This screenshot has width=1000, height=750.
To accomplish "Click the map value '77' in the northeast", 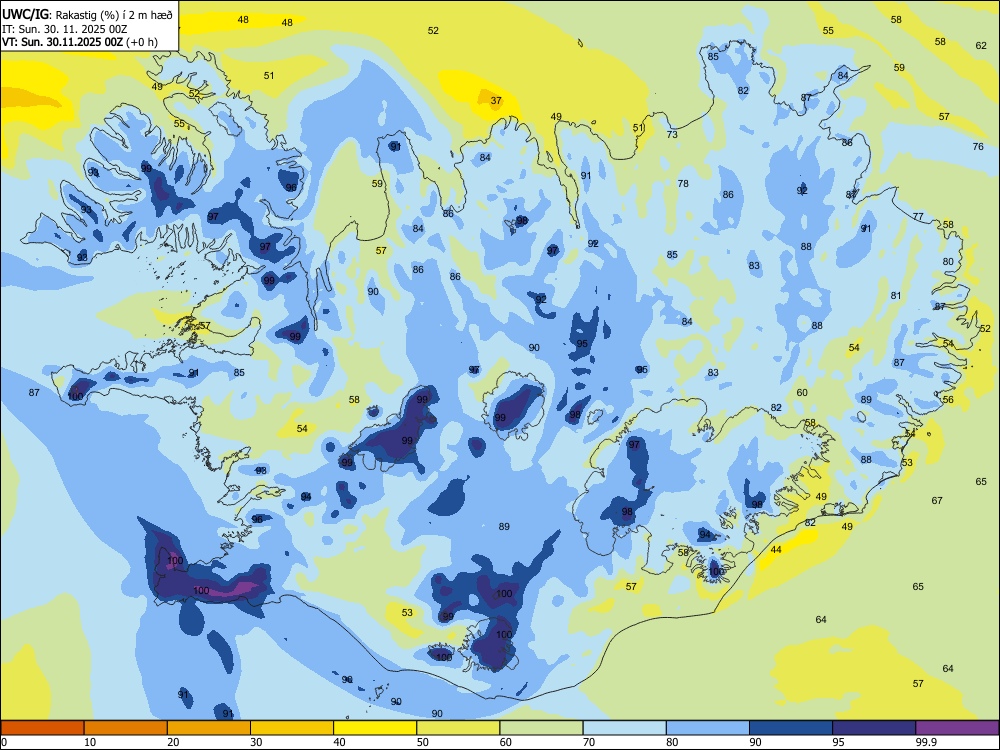I will (918, 217).
